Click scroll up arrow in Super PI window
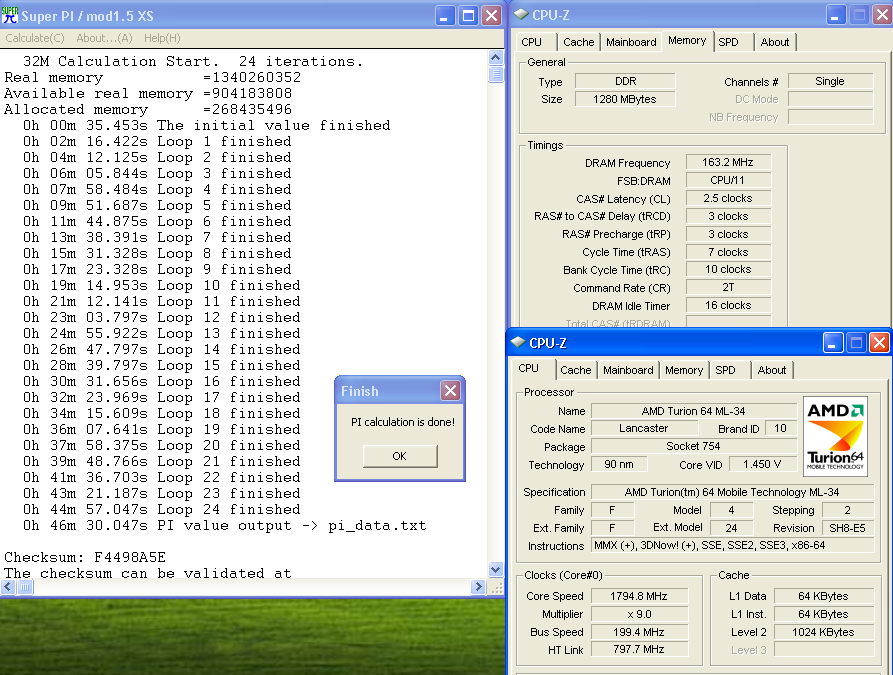Screen dimensions: 893x675 point(495,58)
